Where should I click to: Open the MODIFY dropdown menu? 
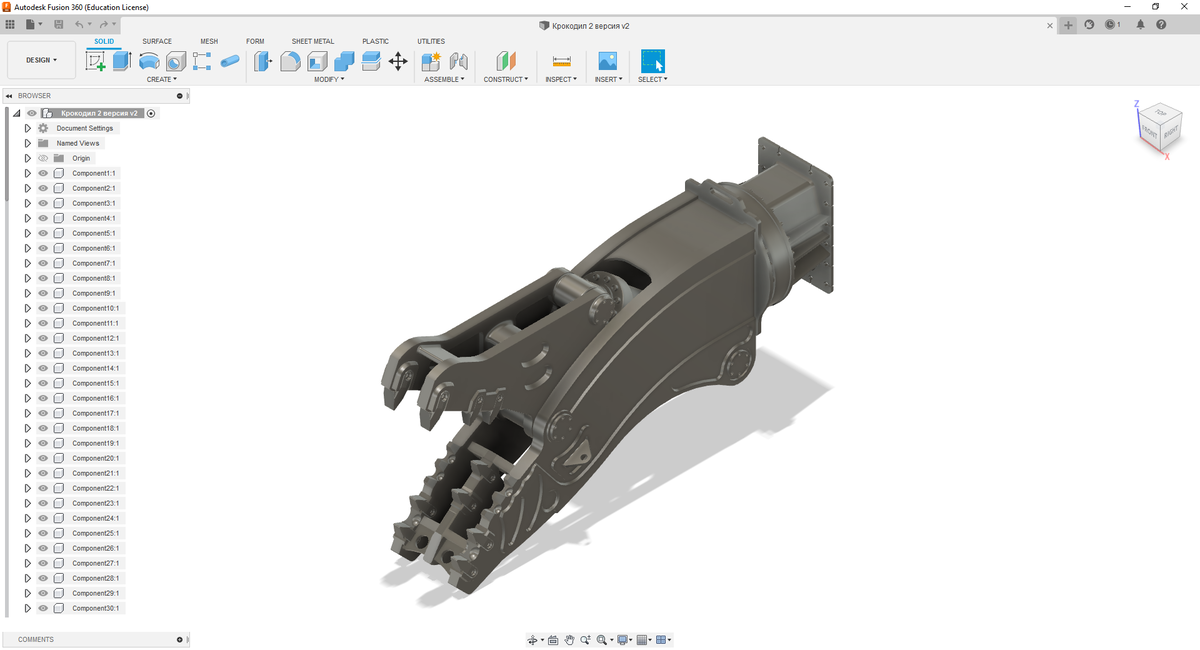pos(329,79)
